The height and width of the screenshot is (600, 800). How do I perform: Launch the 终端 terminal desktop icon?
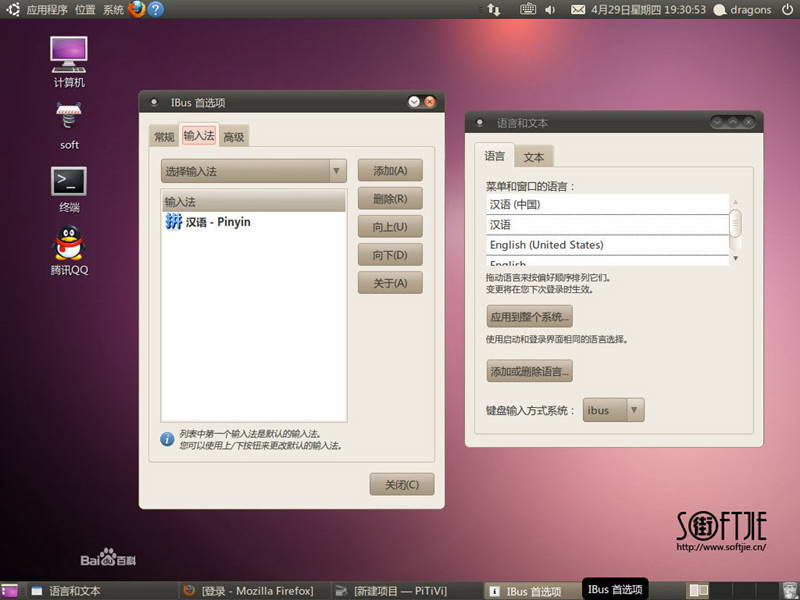tap(69, 181)
